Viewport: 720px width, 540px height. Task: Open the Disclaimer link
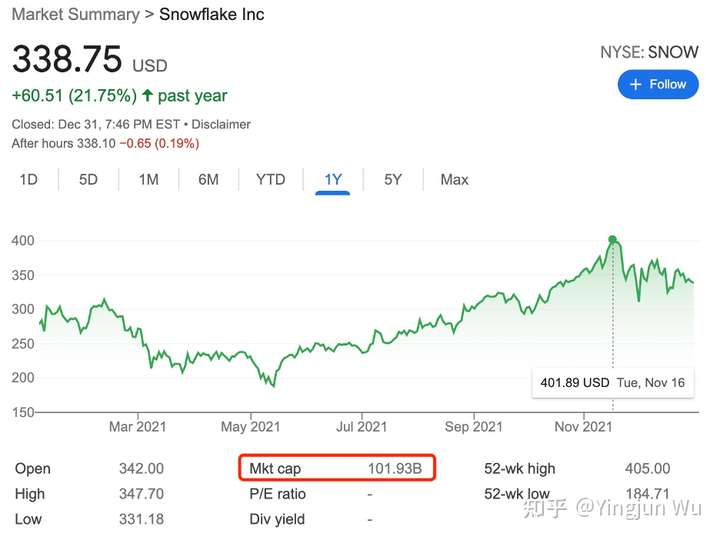[x=221, y=124]
